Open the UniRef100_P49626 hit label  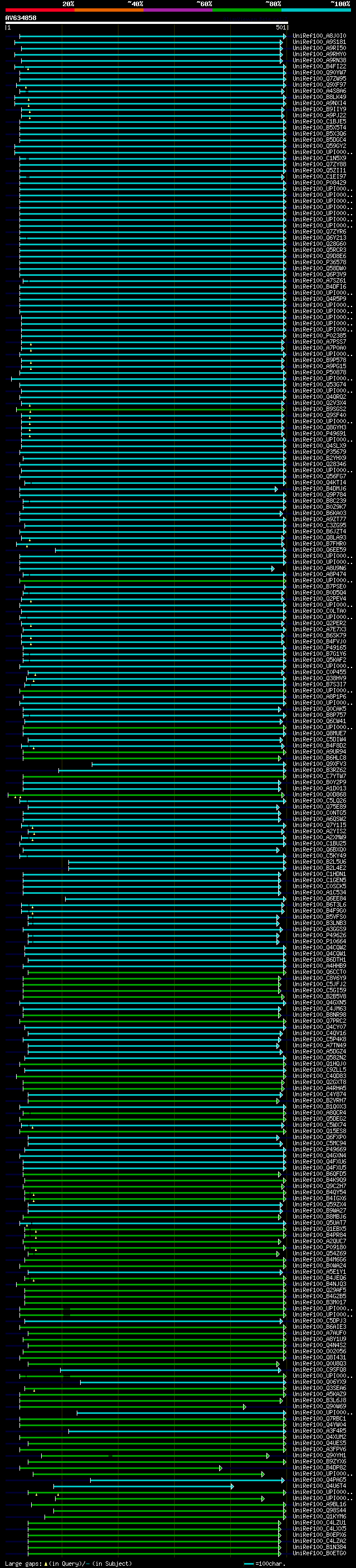point(319,936)
